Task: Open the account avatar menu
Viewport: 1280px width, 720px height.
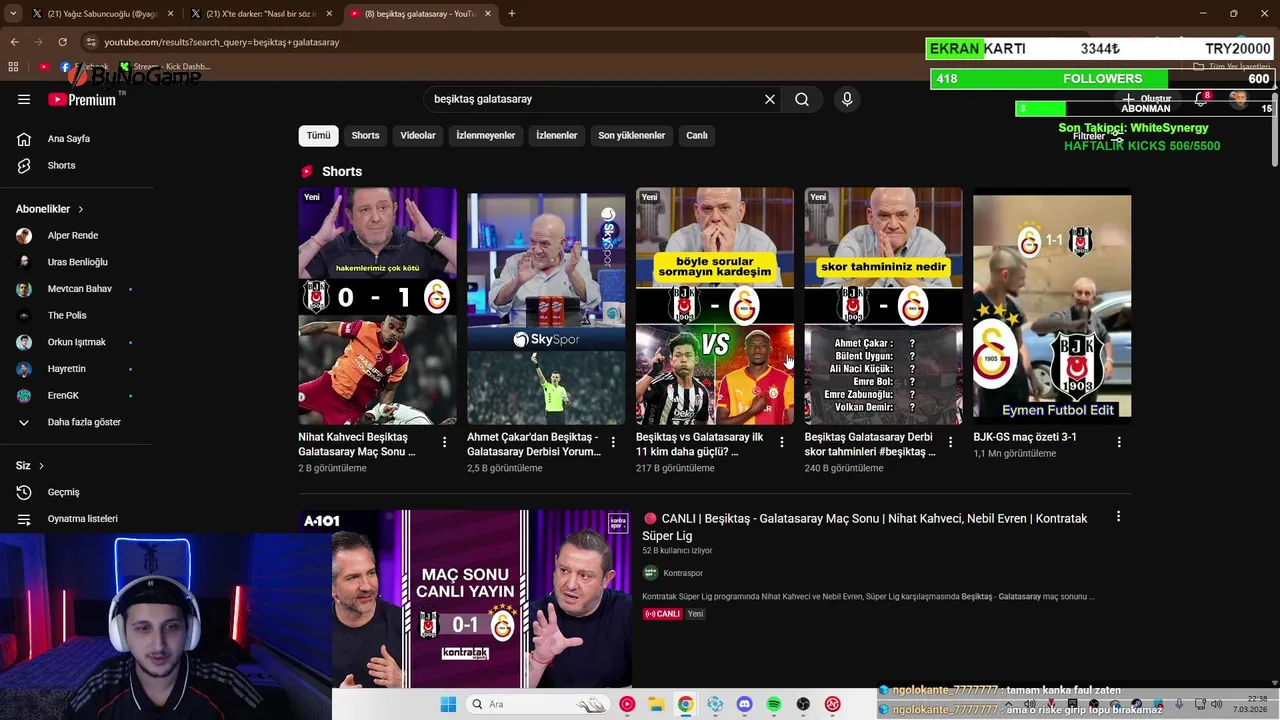Action: tap(1239, 99)
